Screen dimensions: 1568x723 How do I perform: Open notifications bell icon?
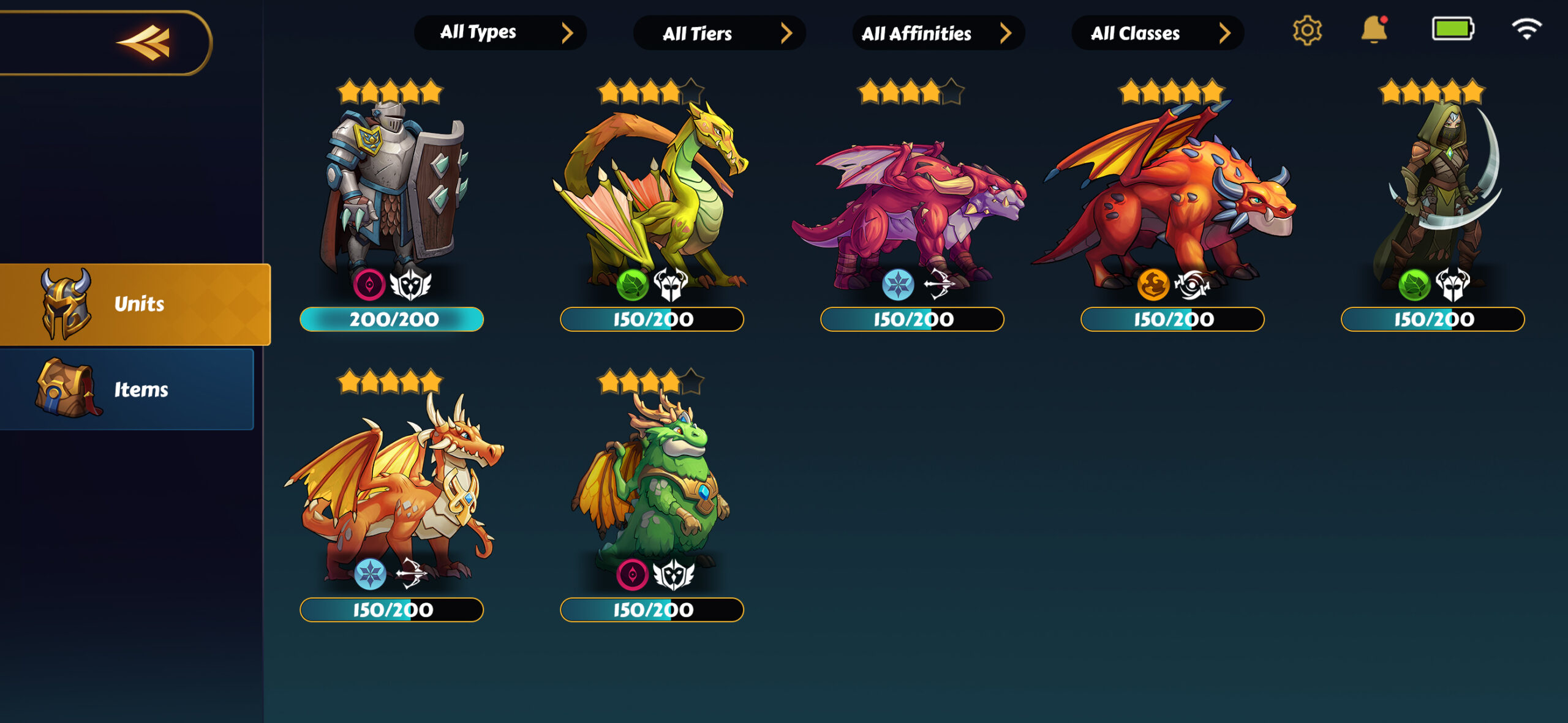tap(1374, 29)
